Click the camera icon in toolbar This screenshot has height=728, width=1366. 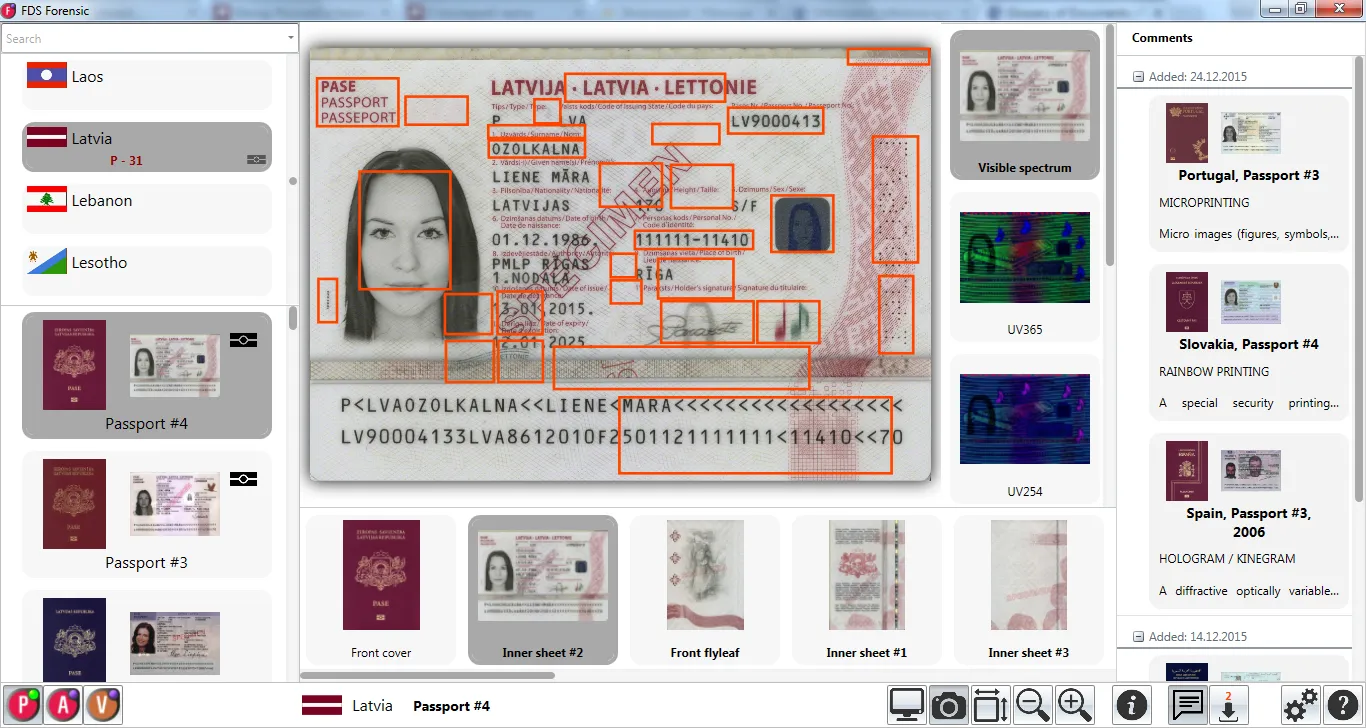(x=948, y=706)
